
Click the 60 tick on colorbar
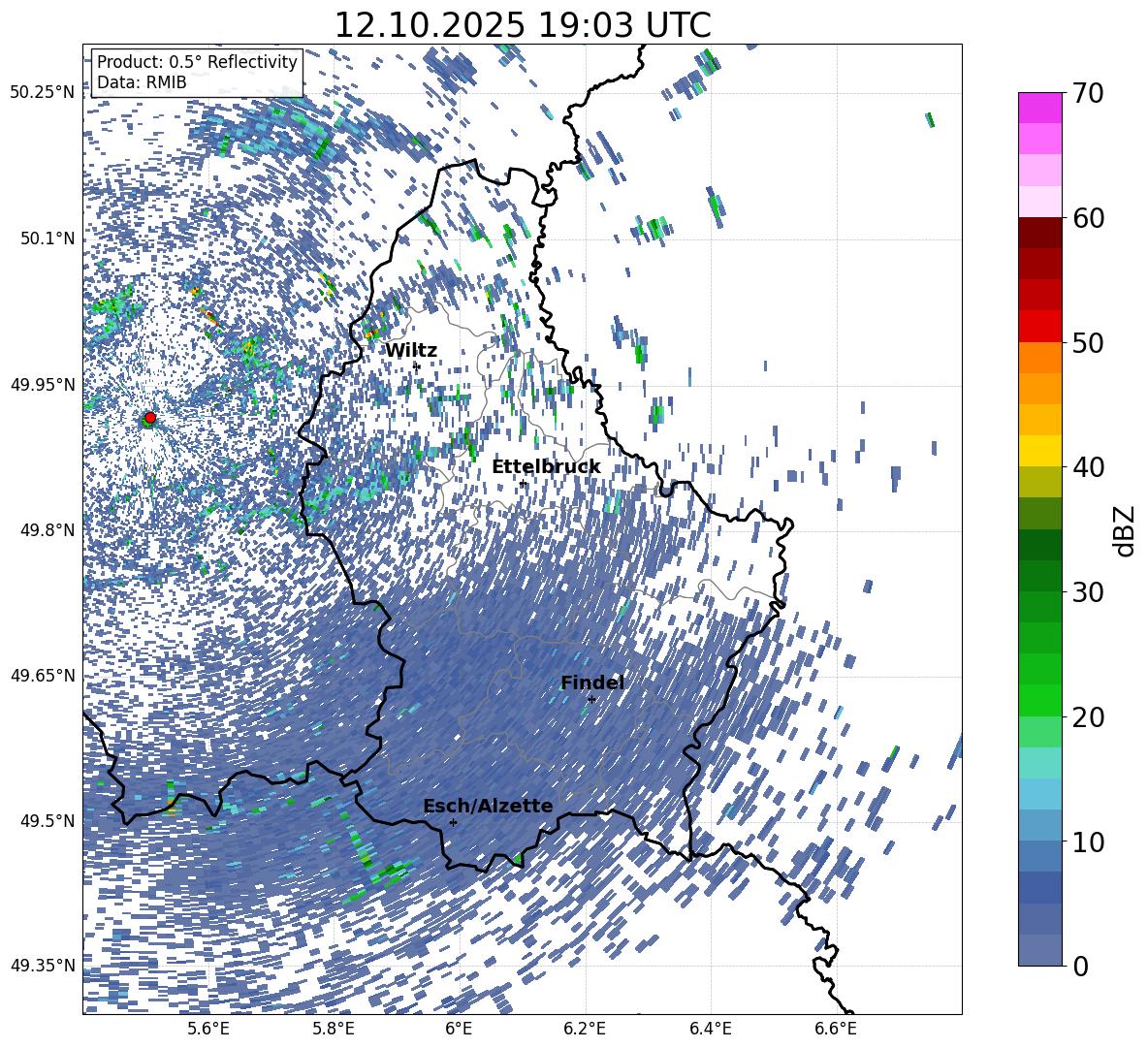pos(1088,218)
